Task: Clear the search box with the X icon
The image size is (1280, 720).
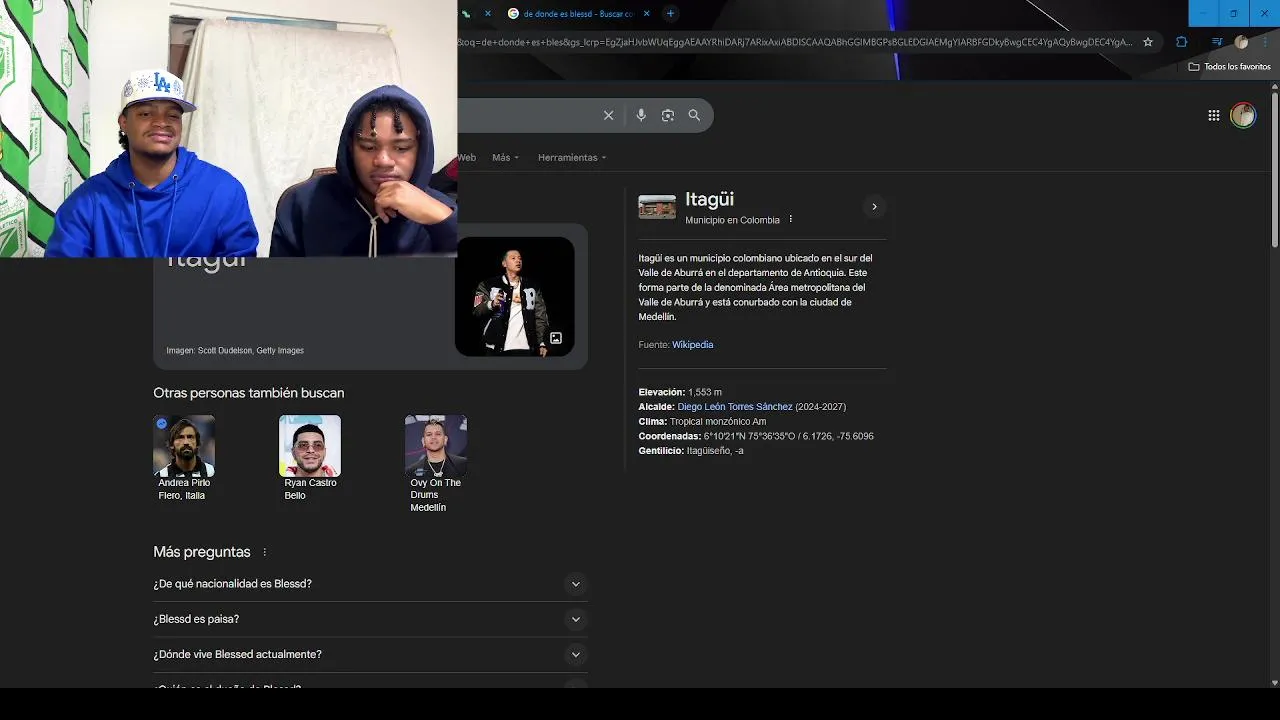Action: pos(608,115)
